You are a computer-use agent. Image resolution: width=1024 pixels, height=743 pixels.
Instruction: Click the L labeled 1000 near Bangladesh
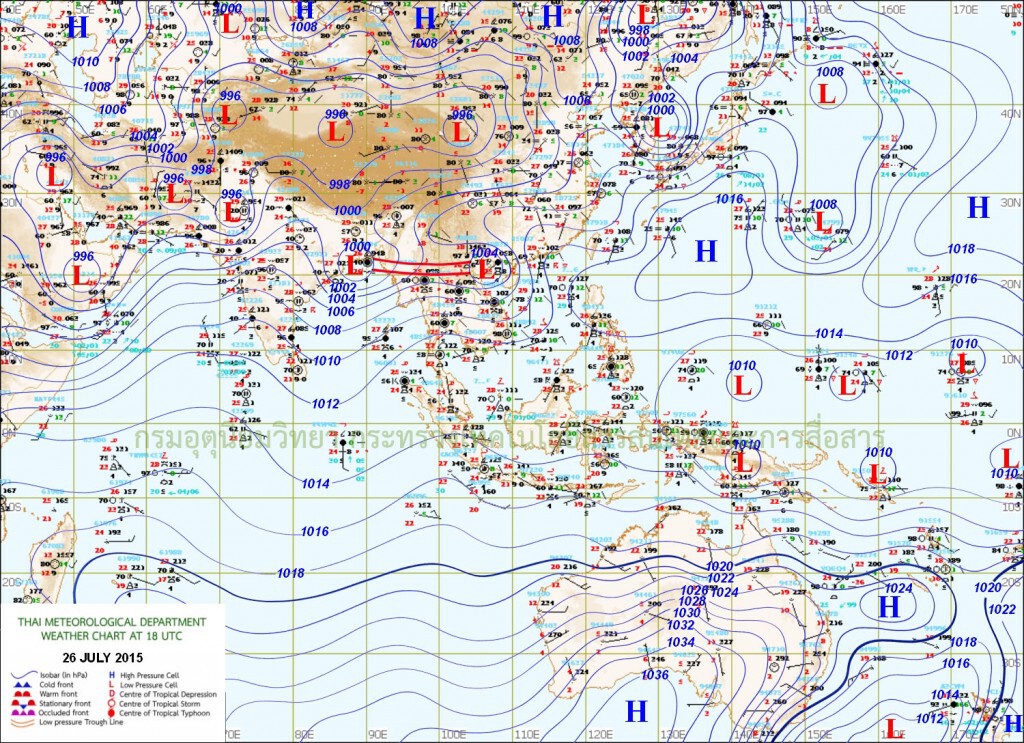tap(353, 265)
